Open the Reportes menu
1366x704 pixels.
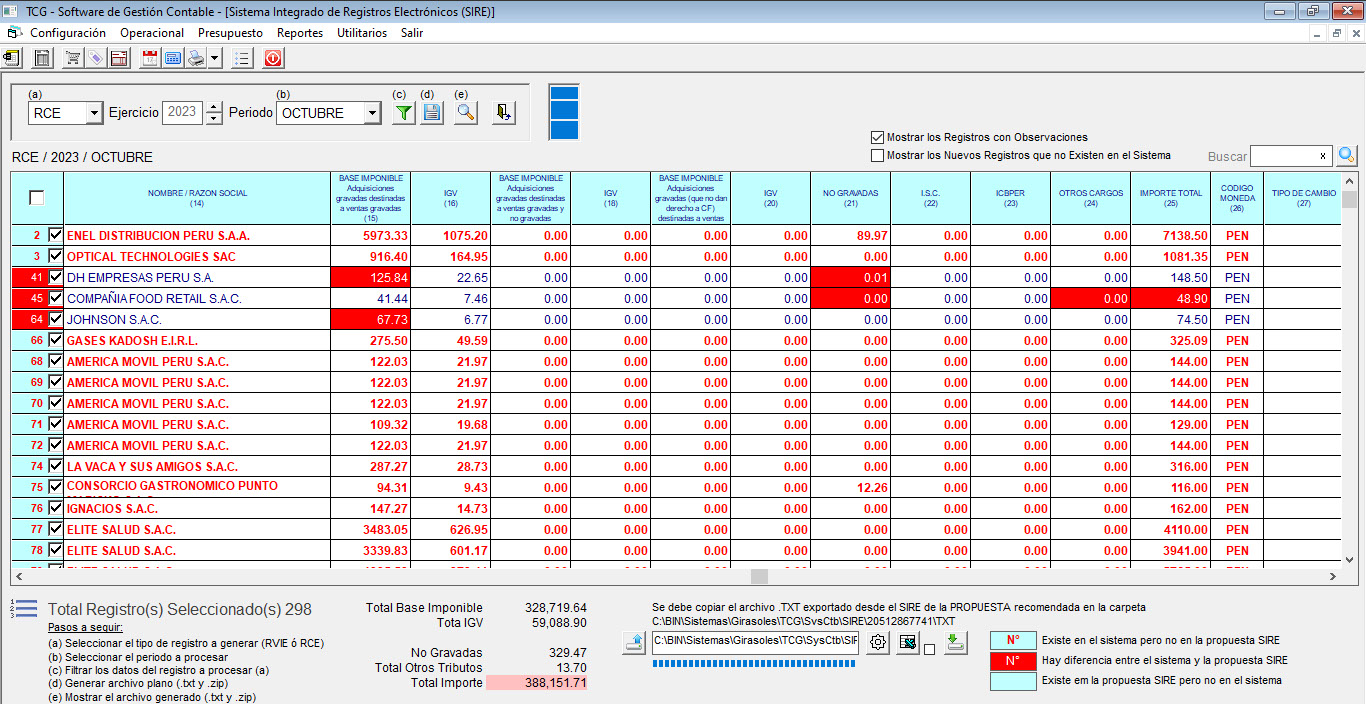(x=300, y=33)
